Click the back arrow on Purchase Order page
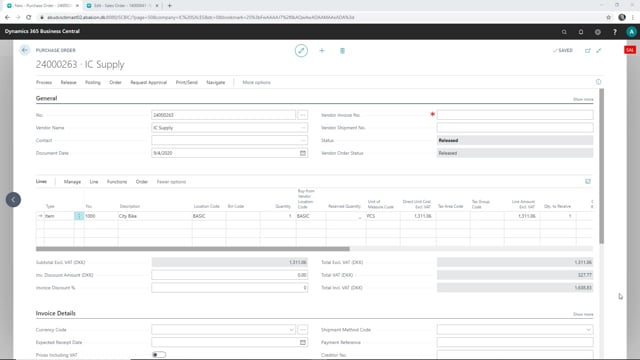Screen dimensions: 640x360 [24, 50]
